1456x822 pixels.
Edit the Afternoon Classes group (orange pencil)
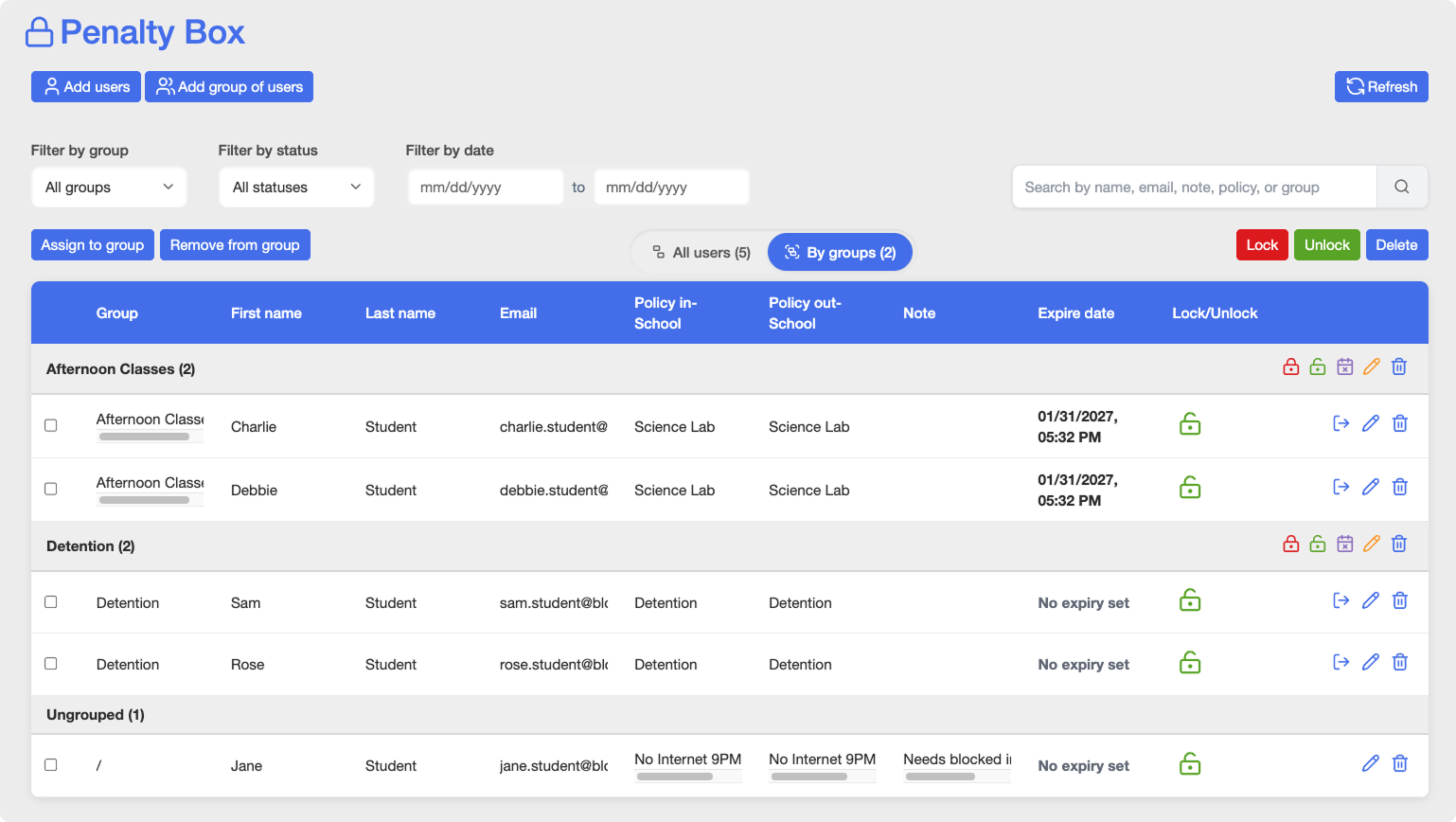[1372, 367]
